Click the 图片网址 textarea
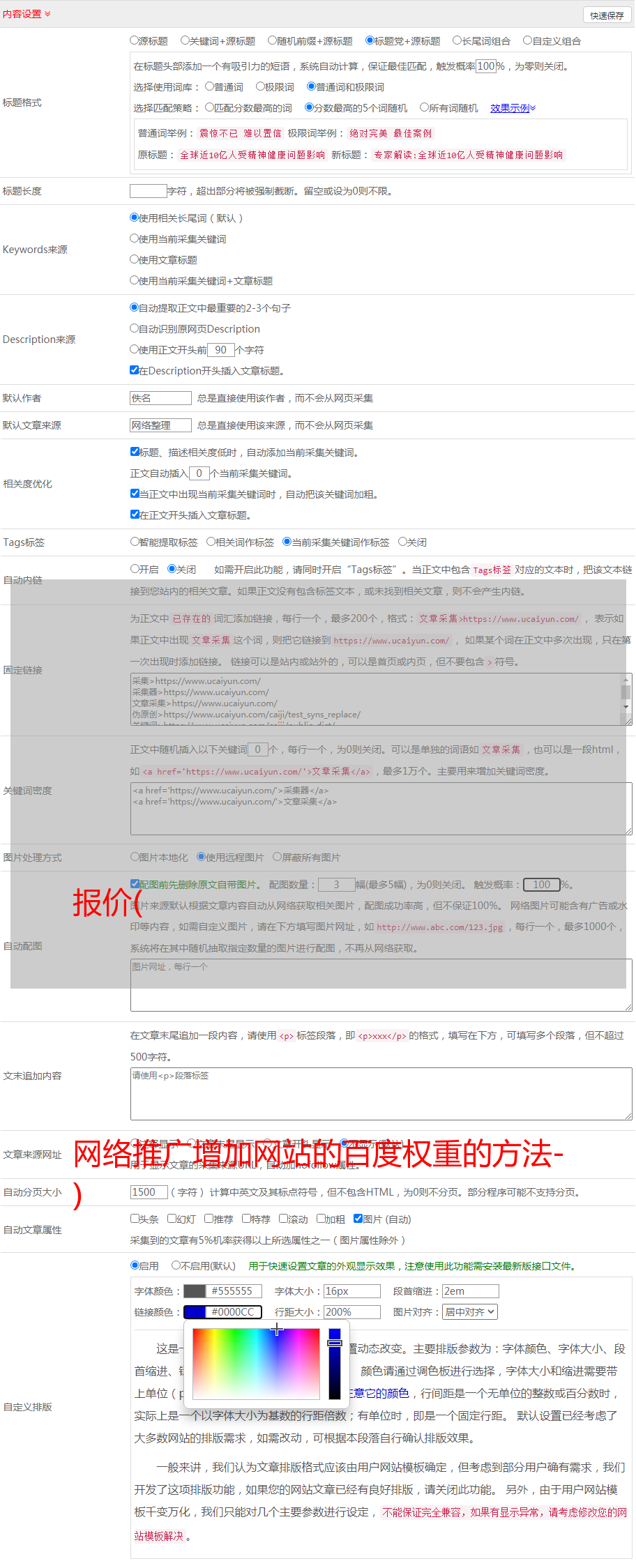Screen dimensions: 636x1568 click(381, 985)
